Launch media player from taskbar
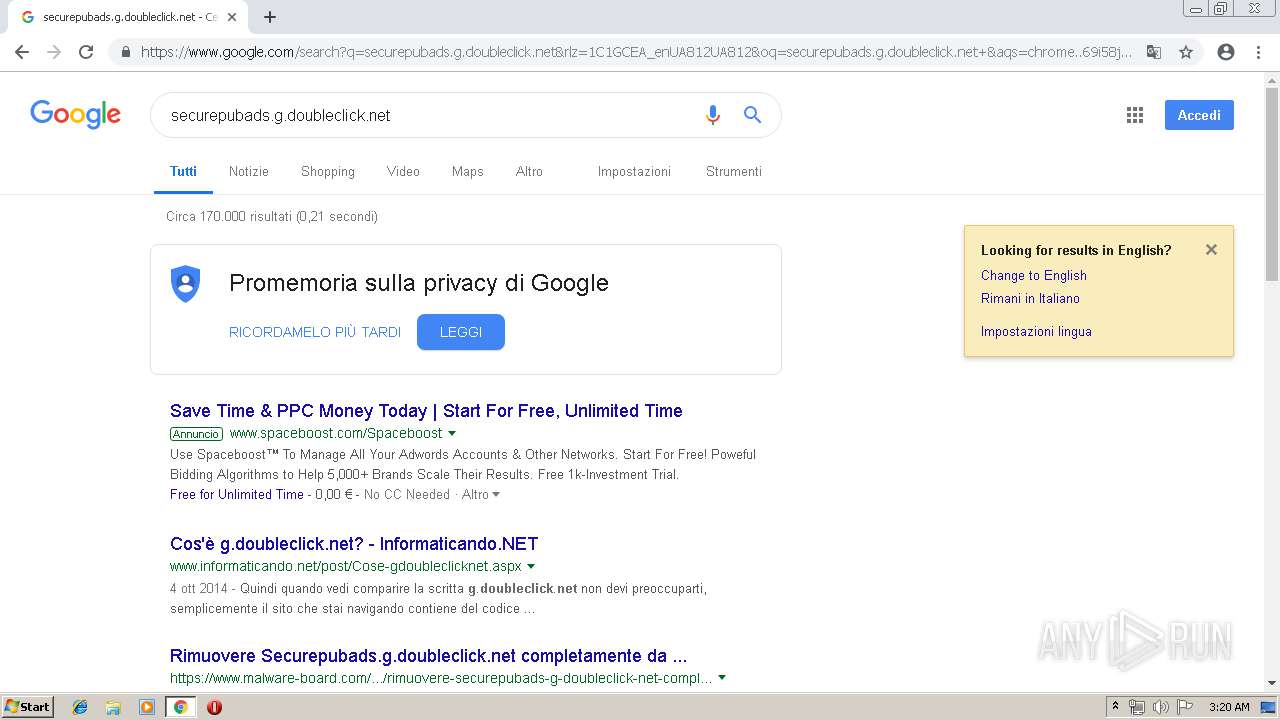This screenshot has width=1280, height=720. 146,707
